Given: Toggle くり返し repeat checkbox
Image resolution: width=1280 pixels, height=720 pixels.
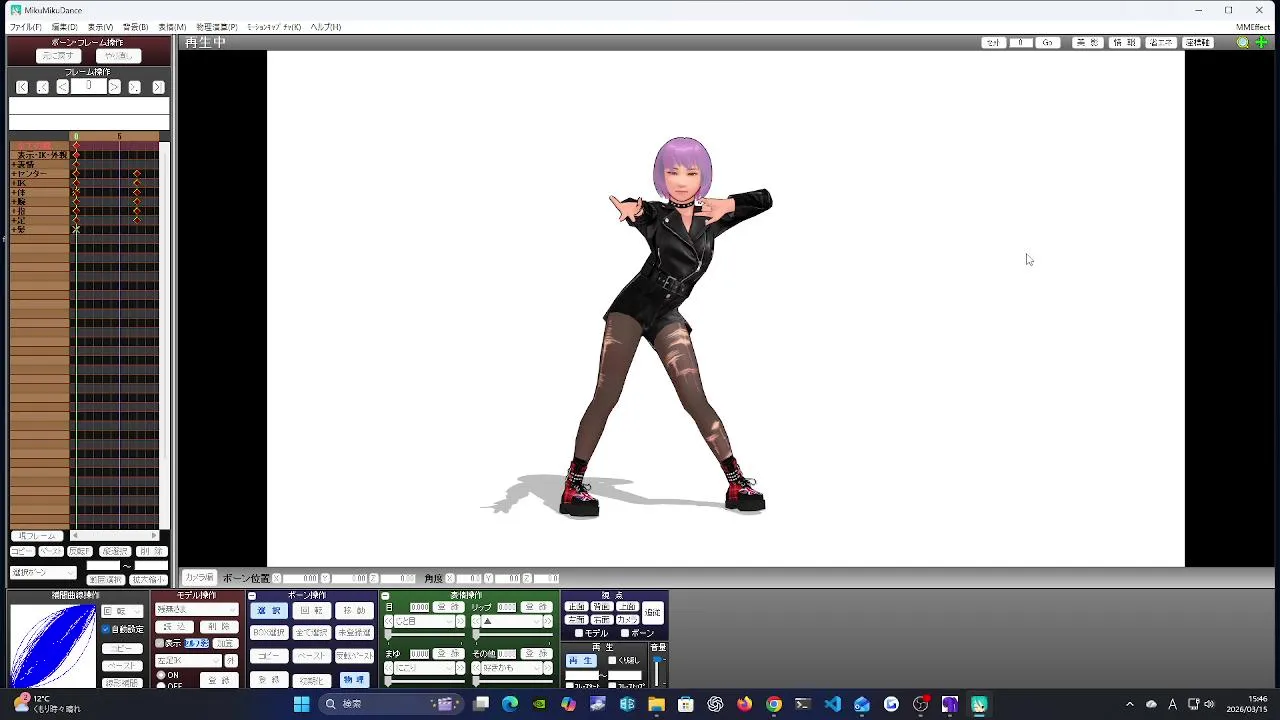Looking at the screenshot, I should click(x=612, y=660).
